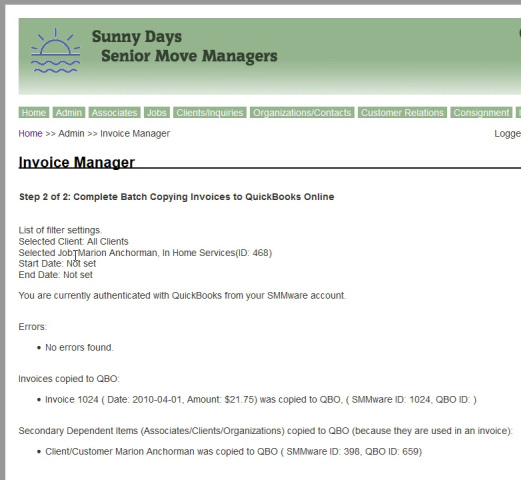Click the partially visible tab after Consignment
This screenshot has height=480, width=521.
point(518,113)
